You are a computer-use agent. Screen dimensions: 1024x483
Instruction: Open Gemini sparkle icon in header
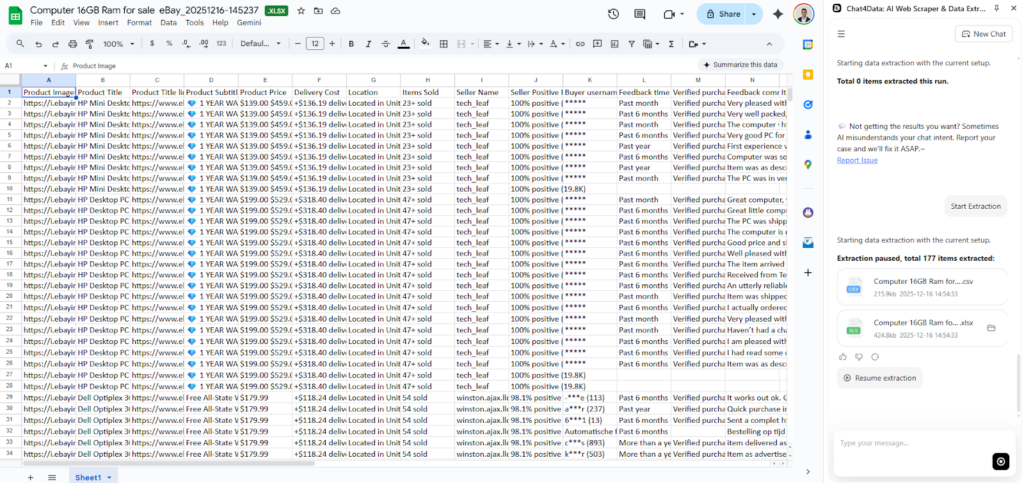coord(778,14)
